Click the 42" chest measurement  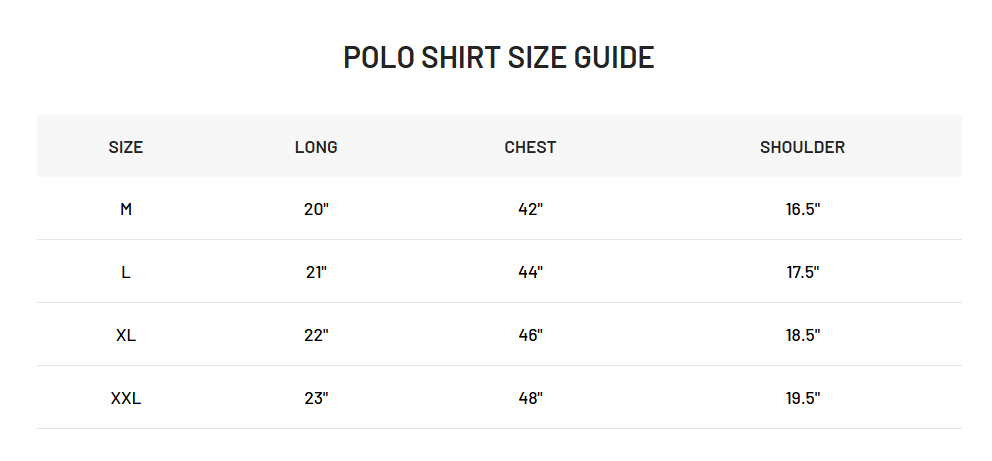[531, 209]
